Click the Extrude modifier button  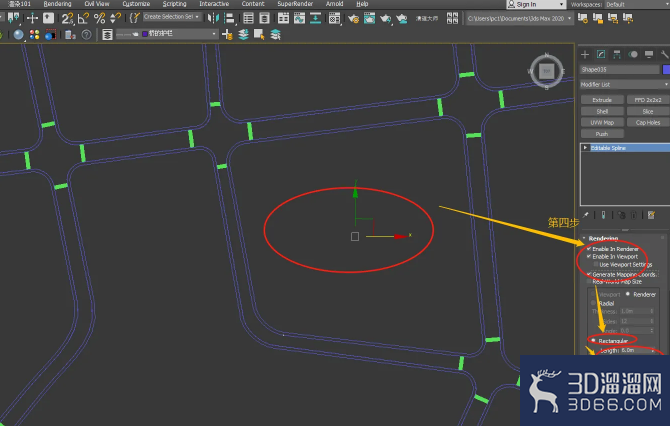click(602, 100)
